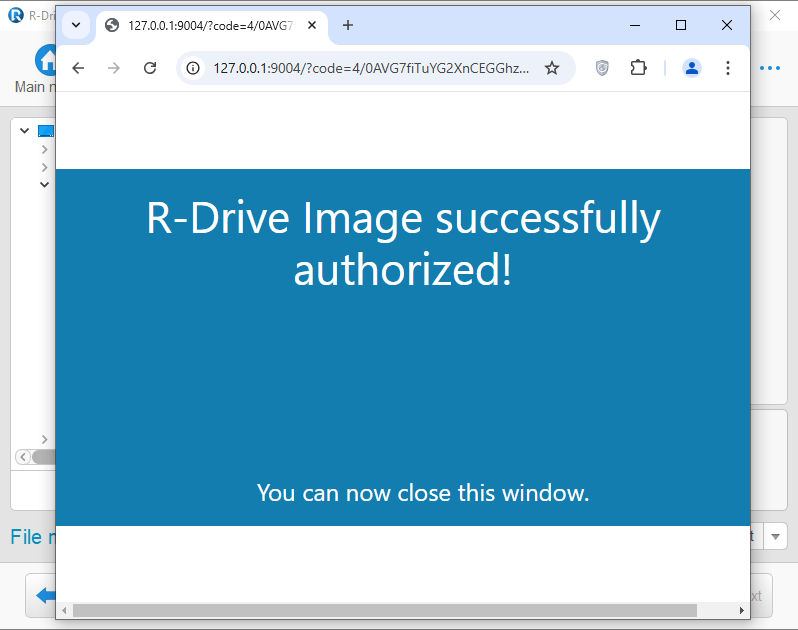Open the R-Drive Image three-dots menu

pos(770,68)
